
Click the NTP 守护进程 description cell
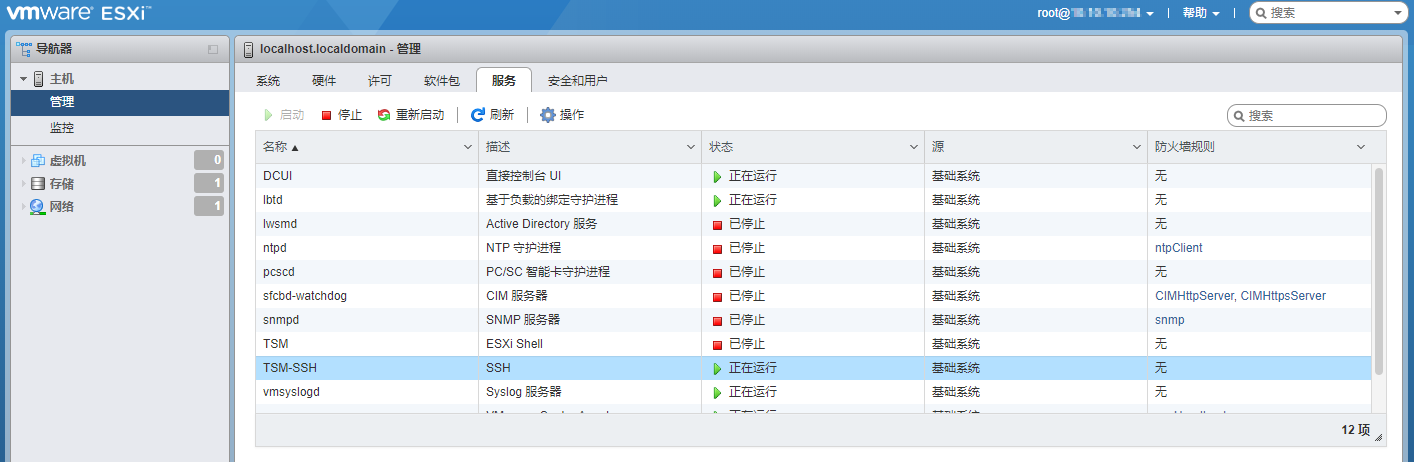coord(523,248)
